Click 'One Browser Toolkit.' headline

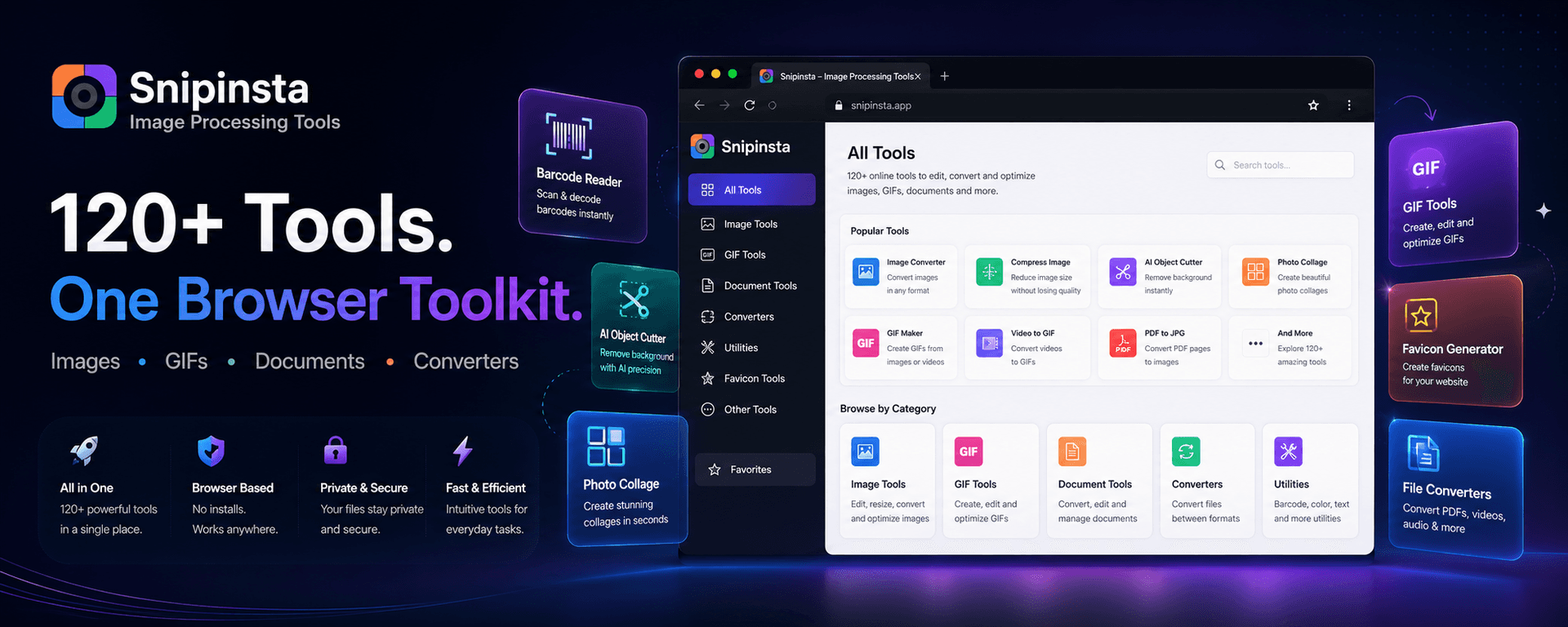[x=317, y=299]
